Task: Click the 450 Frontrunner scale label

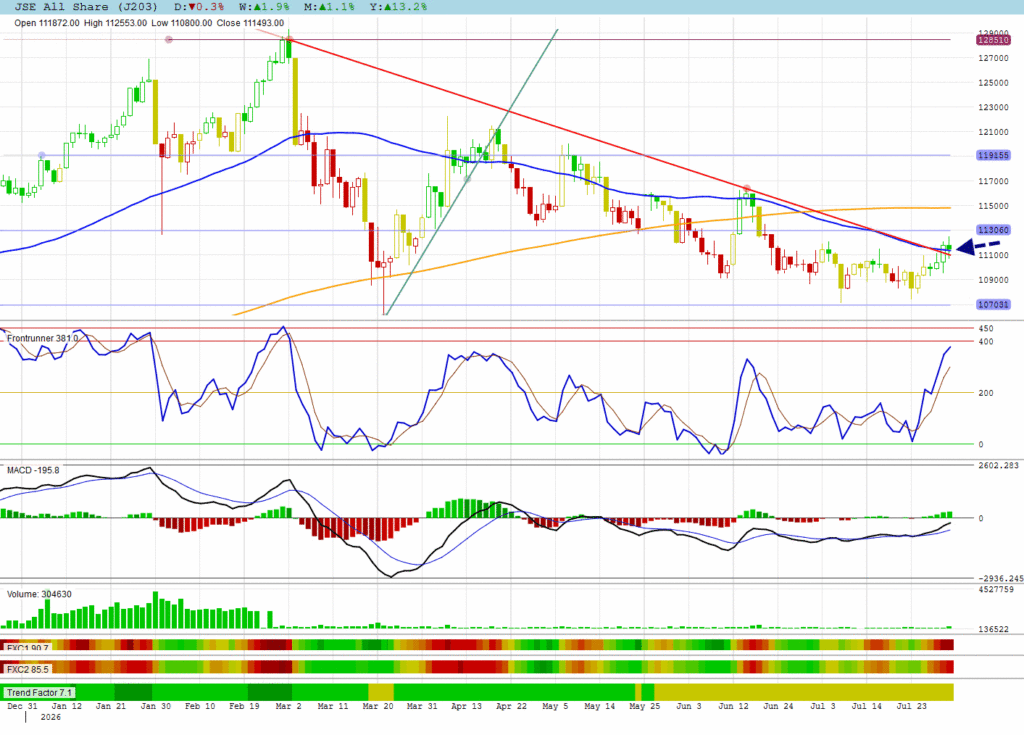Action: click(986, 329)
